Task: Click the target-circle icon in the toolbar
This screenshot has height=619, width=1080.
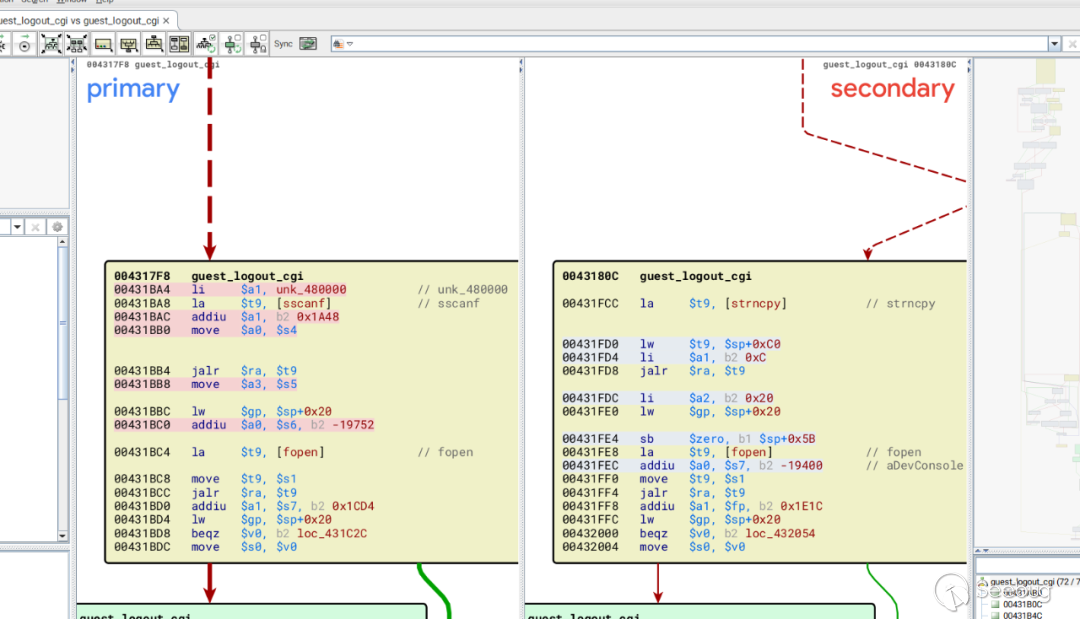Action: [x=24, y=44]
